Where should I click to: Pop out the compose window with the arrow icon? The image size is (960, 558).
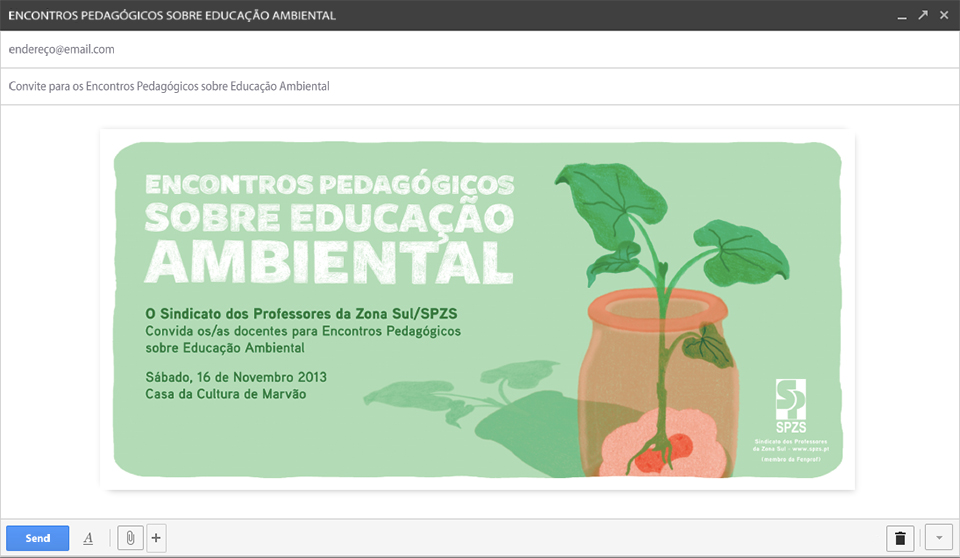(923, 15)
